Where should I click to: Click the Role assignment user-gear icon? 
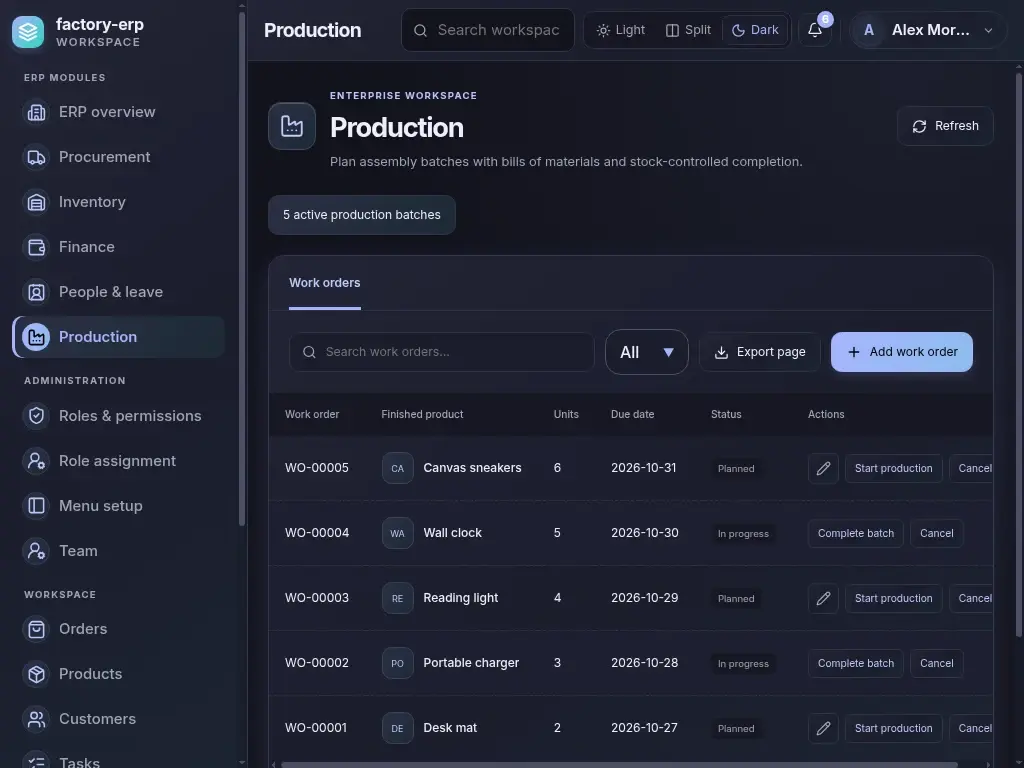click(37, 461)
